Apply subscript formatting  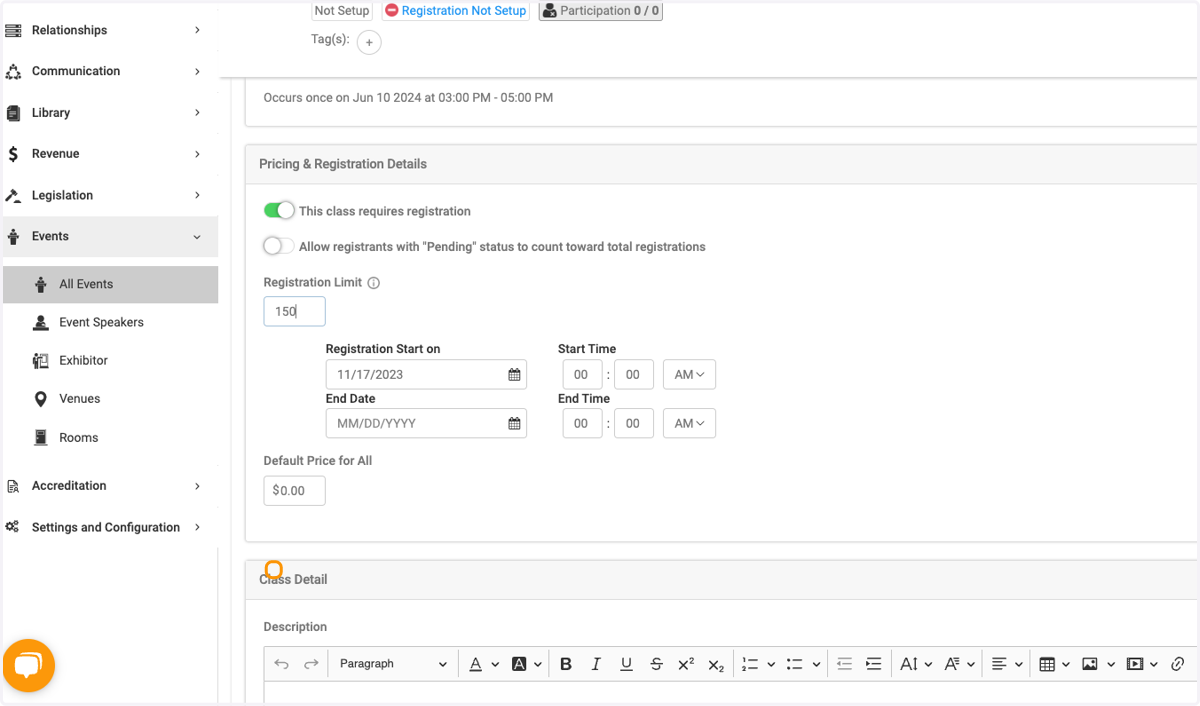coord(716,665)
